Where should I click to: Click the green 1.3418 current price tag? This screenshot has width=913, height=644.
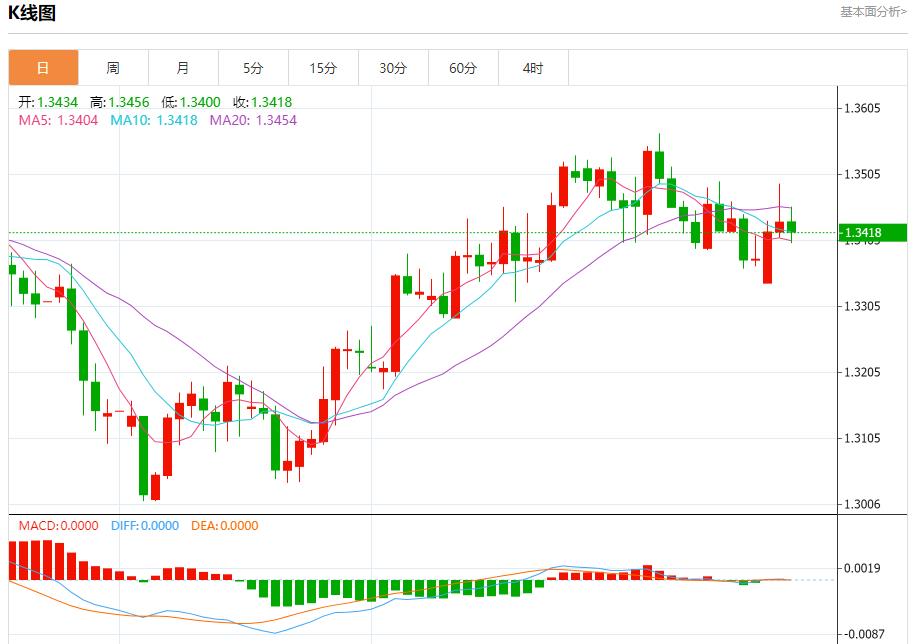(x=872, y=233)
